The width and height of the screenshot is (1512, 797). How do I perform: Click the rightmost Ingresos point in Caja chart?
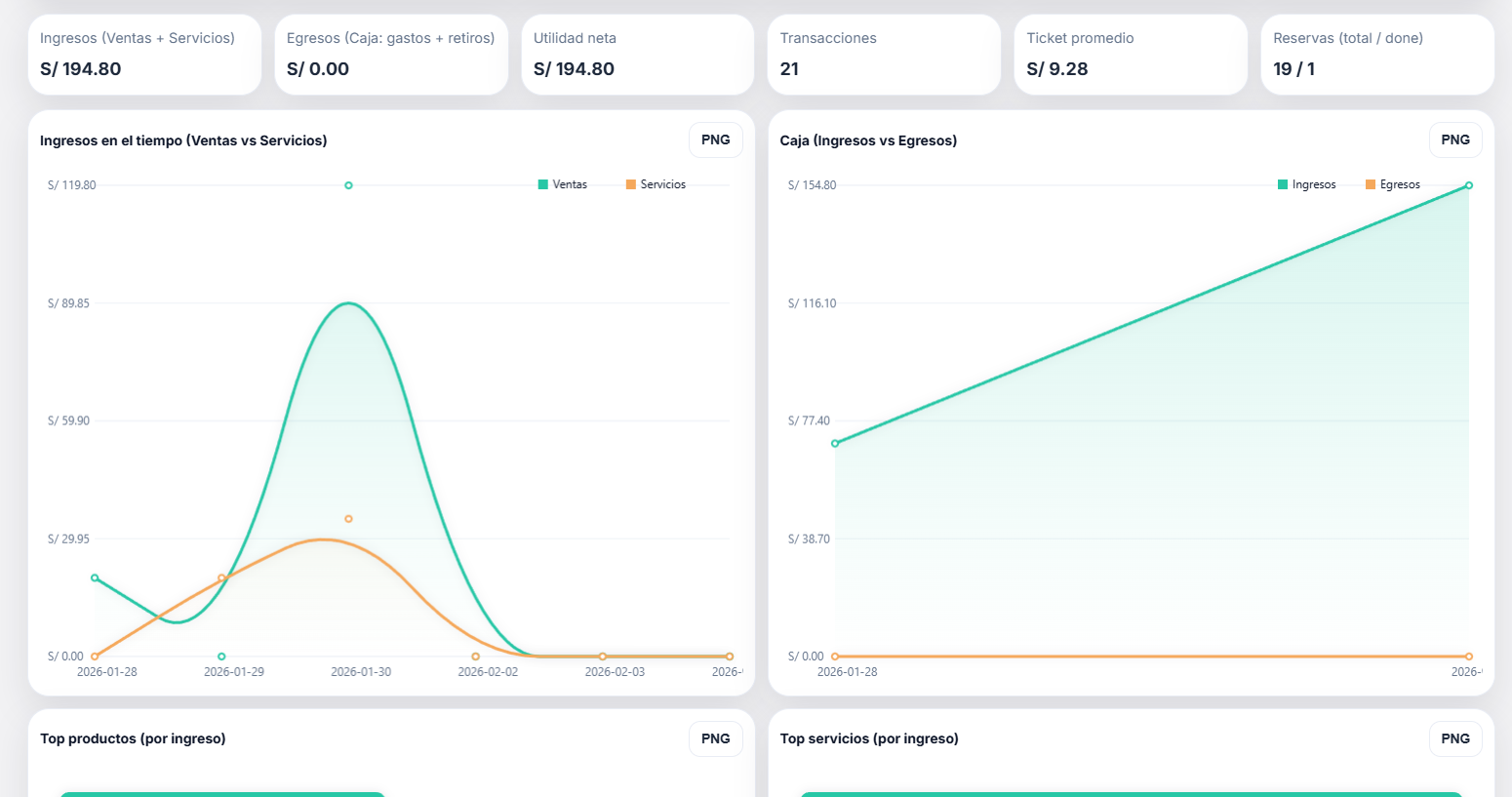click(1468, 185)
